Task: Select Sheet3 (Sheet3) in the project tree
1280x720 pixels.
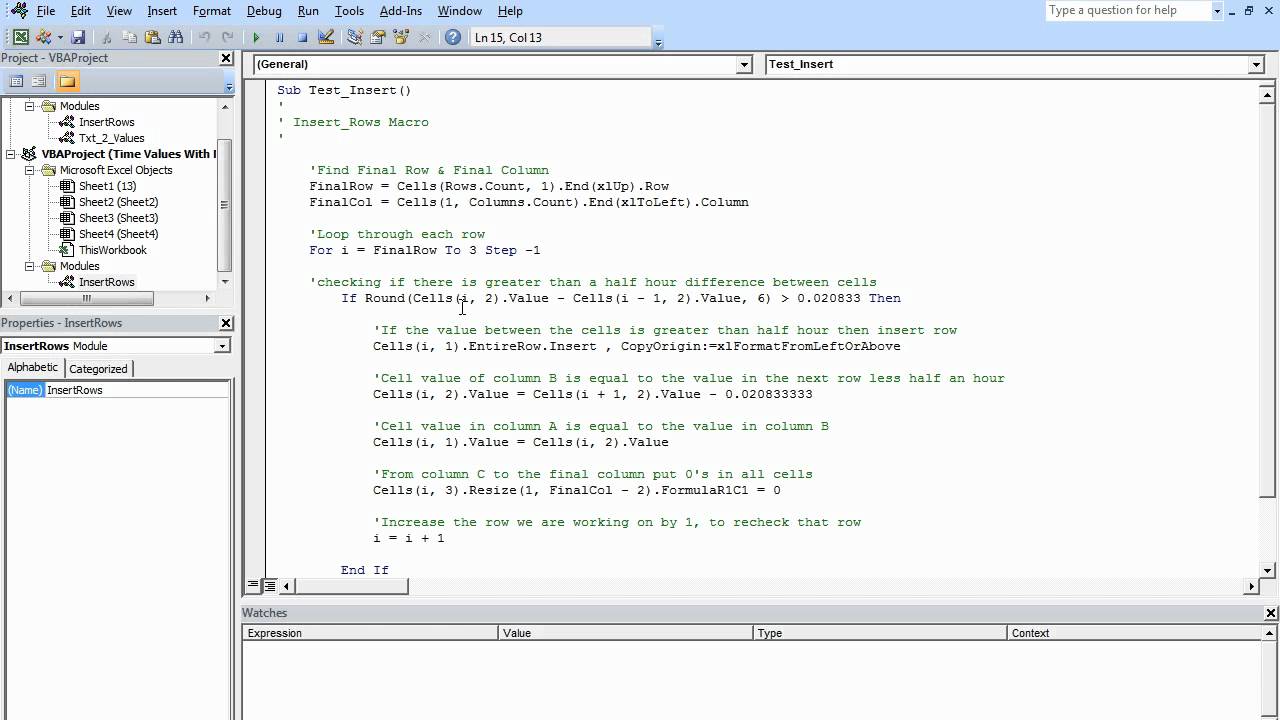Action: click(x=118, y=218)
